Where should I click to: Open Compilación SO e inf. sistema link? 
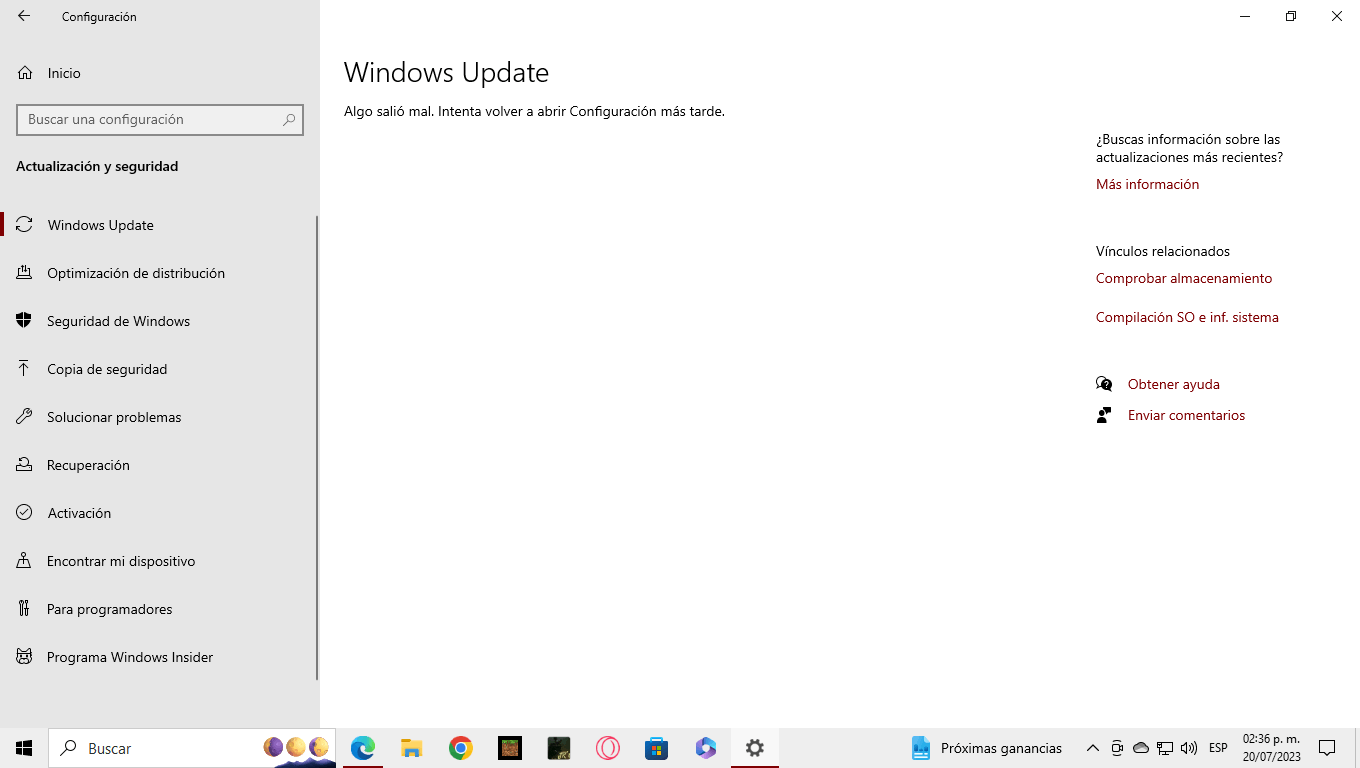(x=1187, y=317)
